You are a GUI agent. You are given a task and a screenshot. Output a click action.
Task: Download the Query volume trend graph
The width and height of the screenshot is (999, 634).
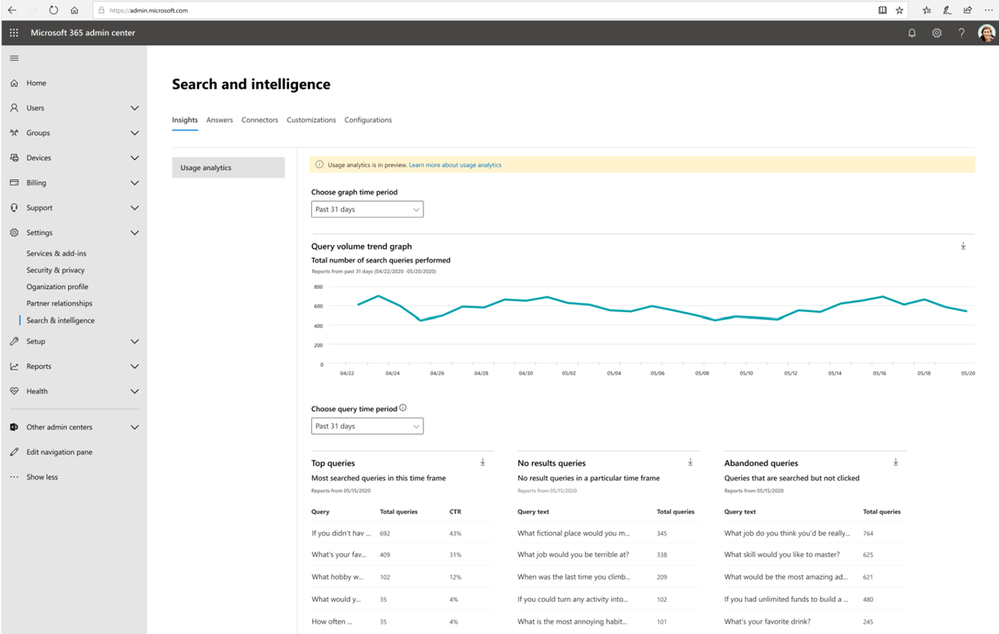(963, 246)
